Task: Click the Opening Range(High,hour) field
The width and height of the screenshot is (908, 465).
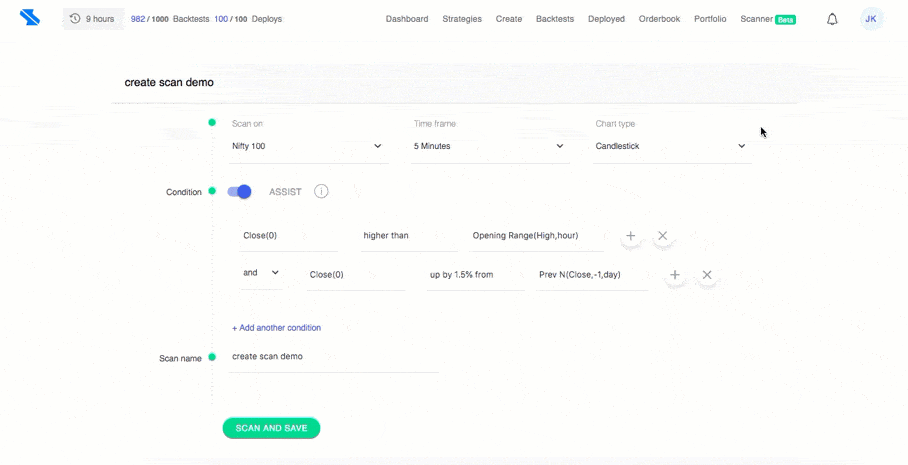Action: [x=536, y=236]
